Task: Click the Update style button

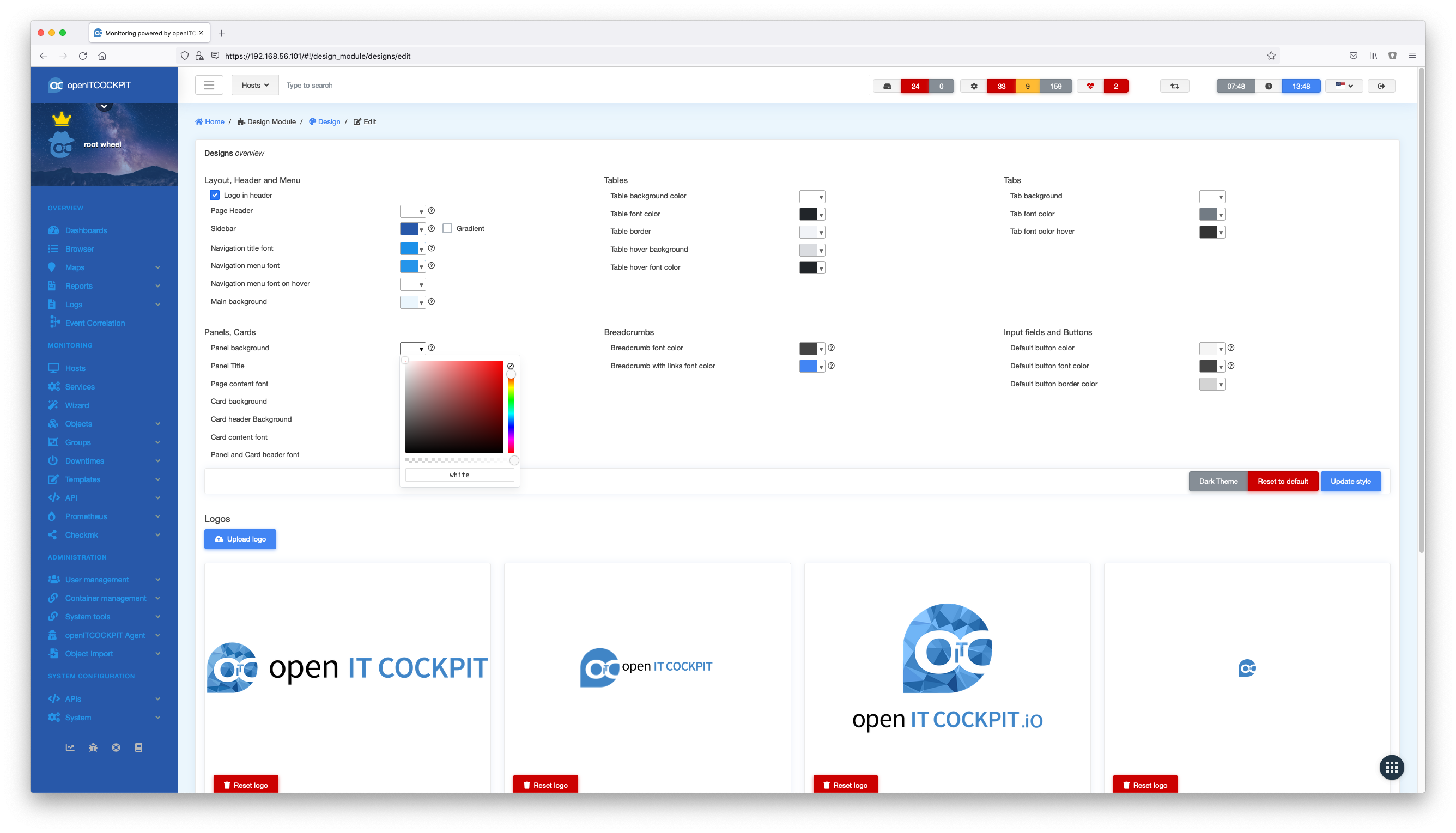Action: (1350, 481)
